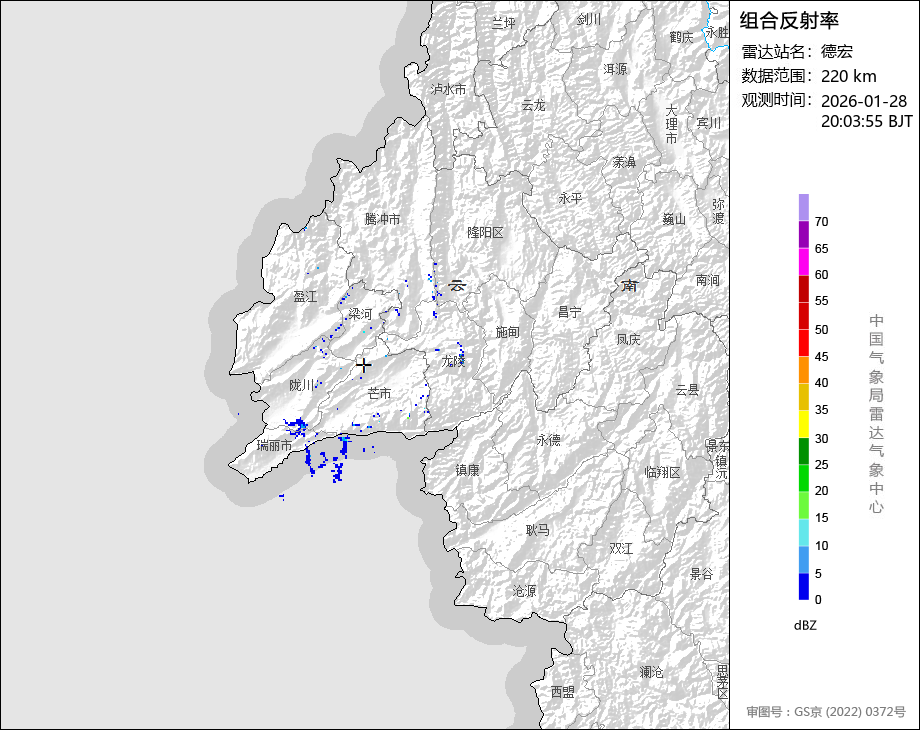Select the 镇康 label on the map
Viewport: 920px width, 730px height.
tap(468, 470)
